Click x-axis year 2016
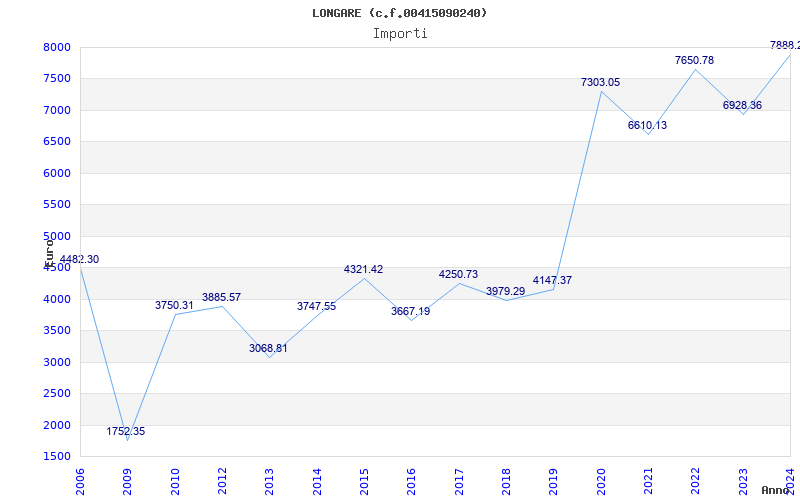Viewport: 800px width, 500px height. 412,481
